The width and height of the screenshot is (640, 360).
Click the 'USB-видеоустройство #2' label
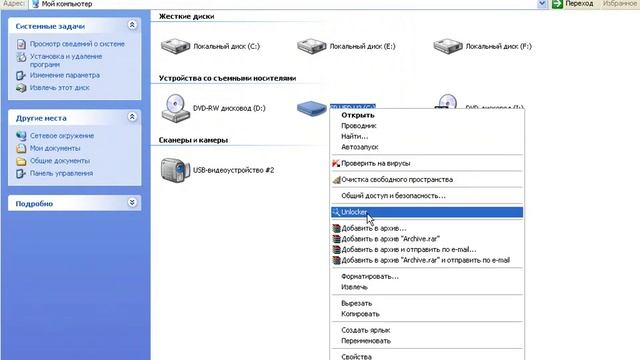tap(233, 170)
